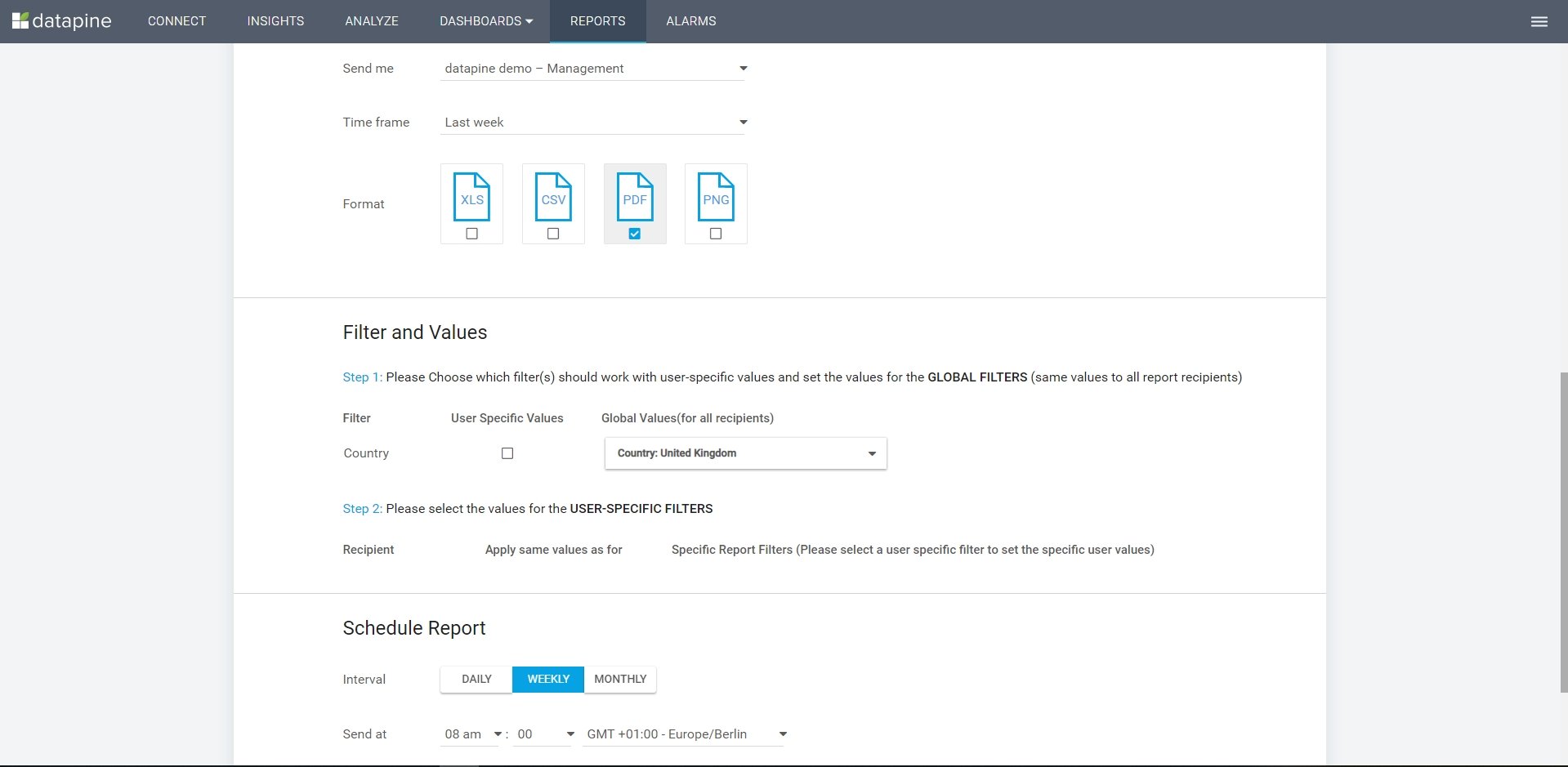Viewport: 1568px width, 767px height.
Task: Expand the Time frame dropdown
Action: pyautogui.click(x=593, y=123)
